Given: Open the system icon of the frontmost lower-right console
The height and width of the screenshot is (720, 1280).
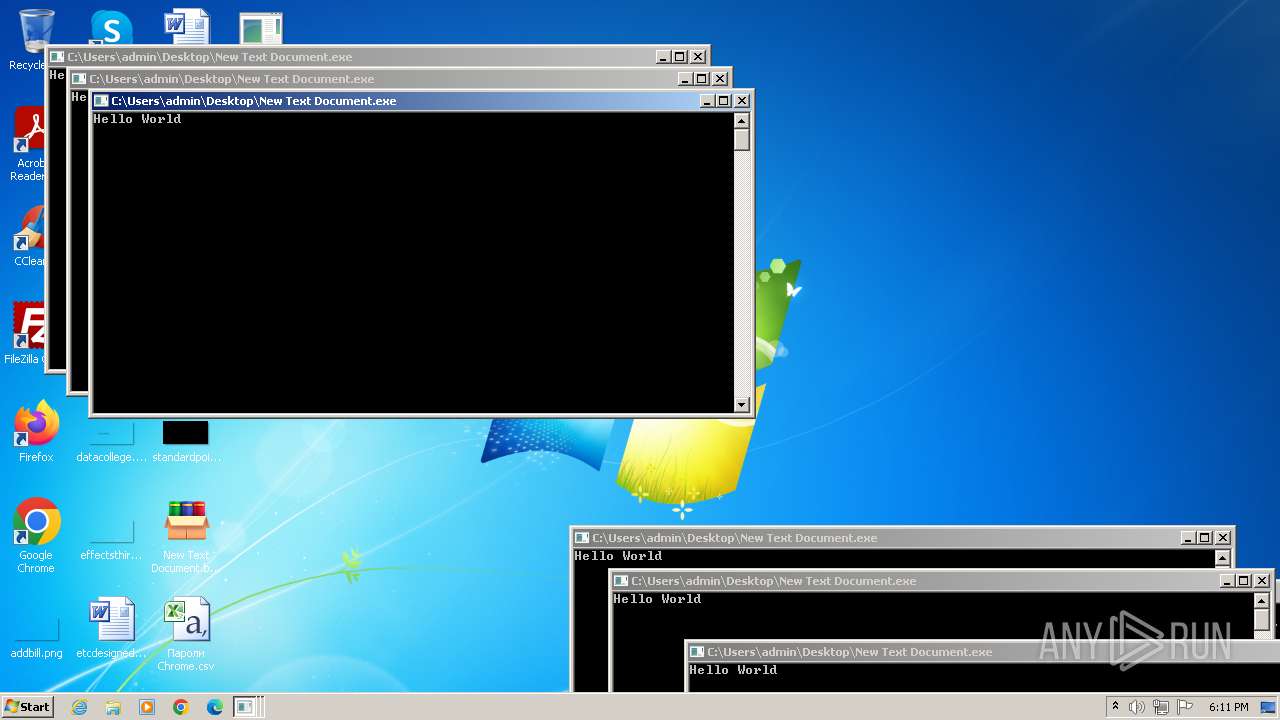Looking at the screenshot, I should click(x=697, y=652).
